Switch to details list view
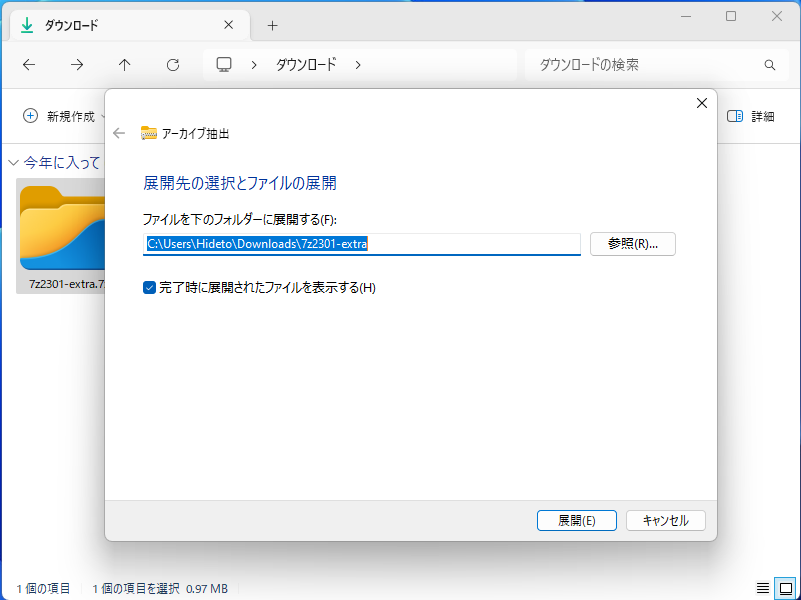The width and height of the screenshot is (801, 600). (765, 588)
